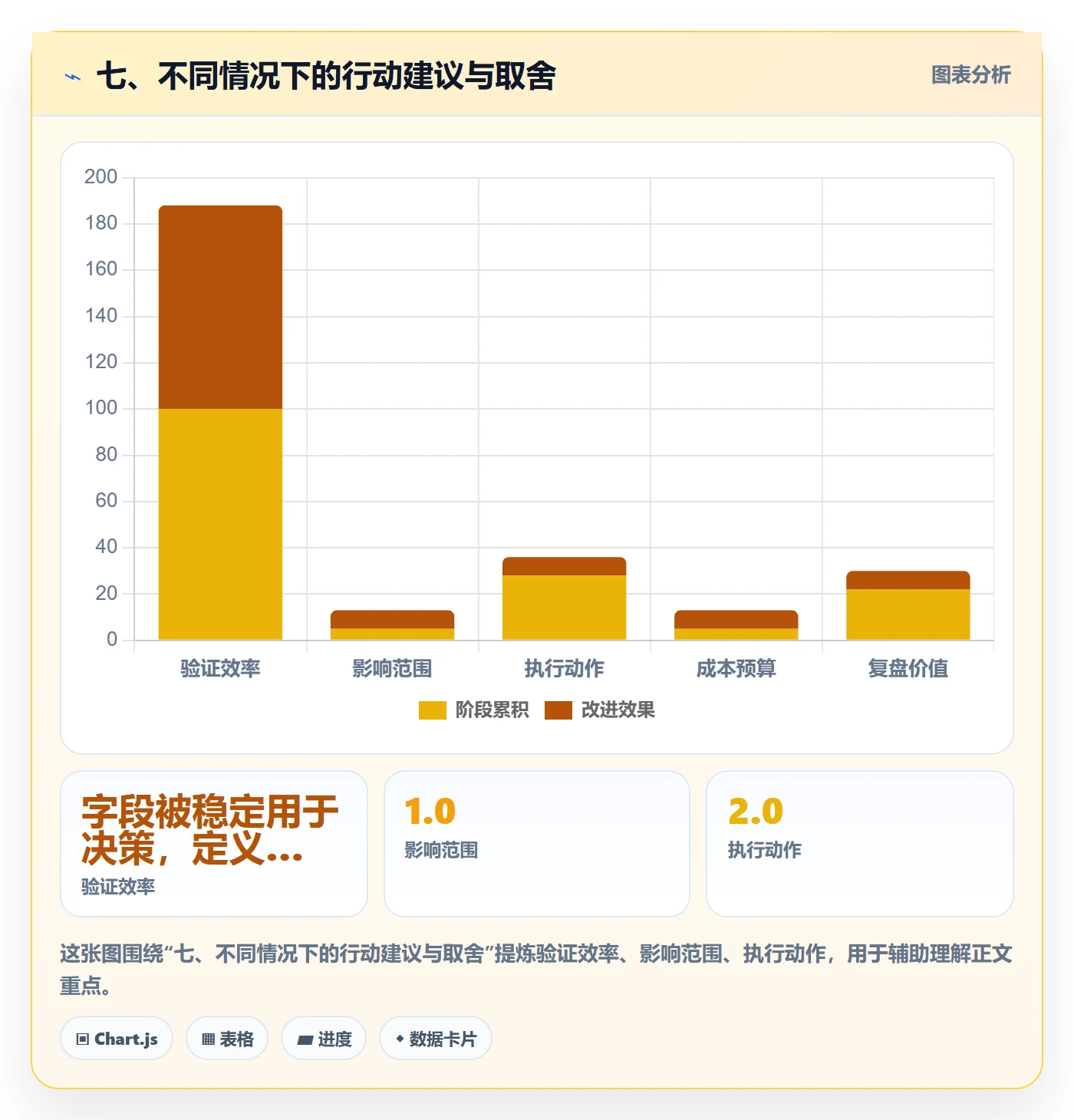Click the yellow segment of the 验证效率 bar
The height and width of the screenshot is (1120, 1074).
(220, 524)
